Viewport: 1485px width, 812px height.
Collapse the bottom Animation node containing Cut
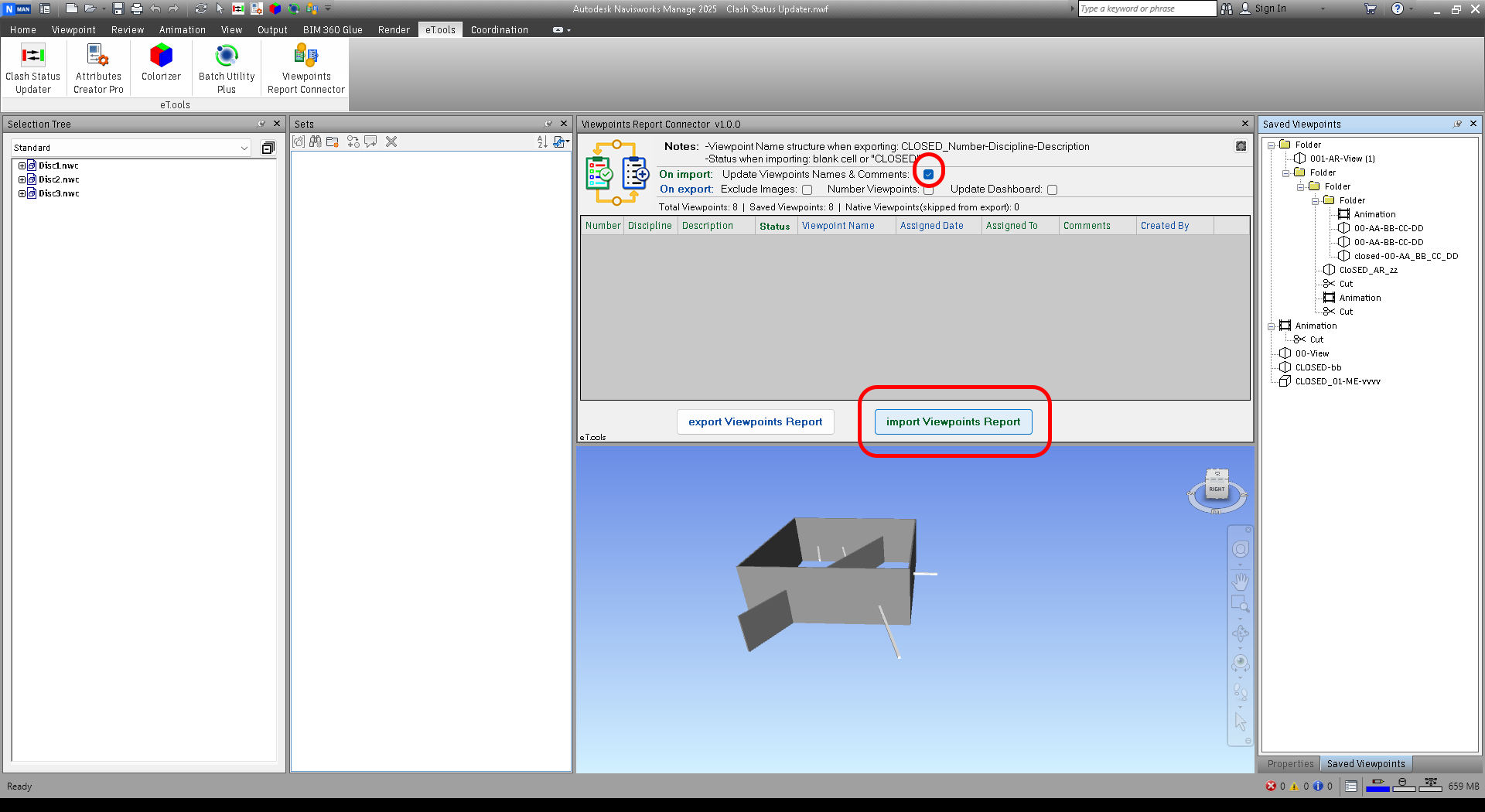tap(1271, 326)
